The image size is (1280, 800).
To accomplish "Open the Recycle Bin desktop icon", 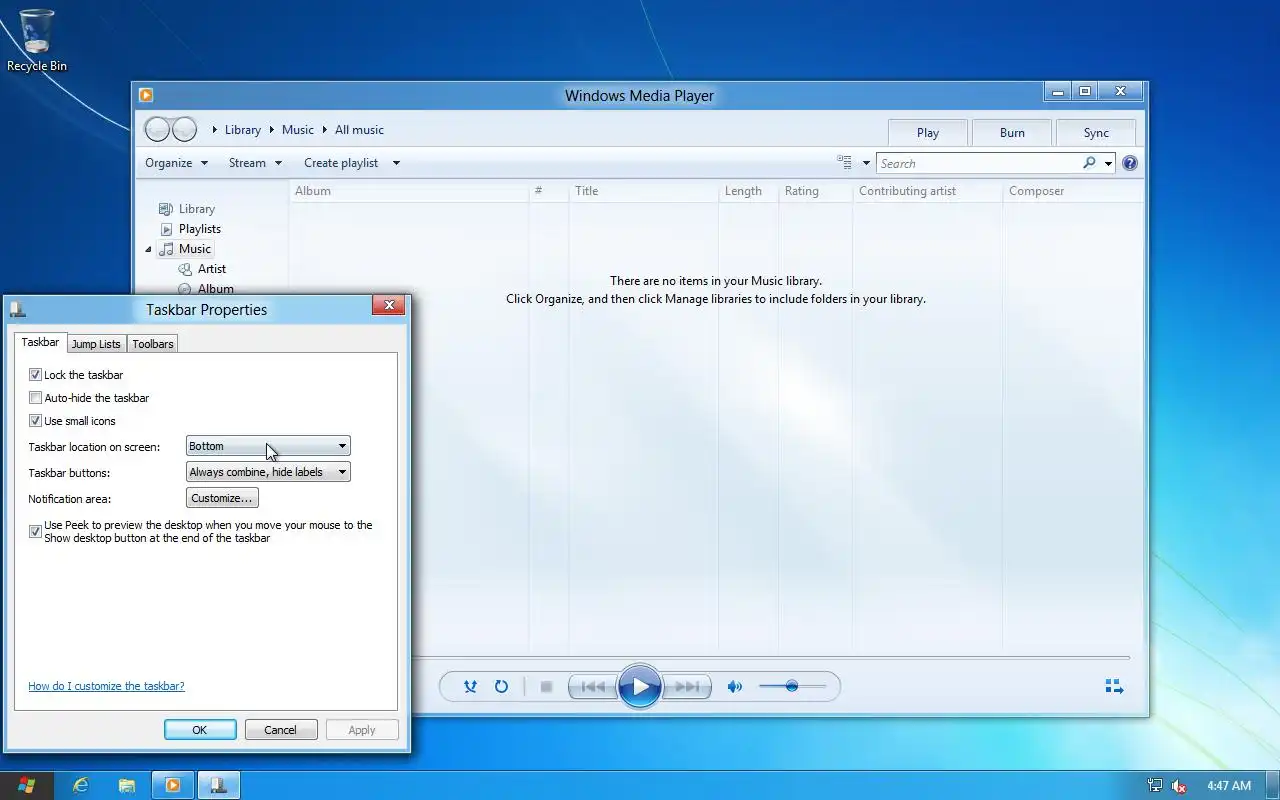I will [x=37, y=41].
